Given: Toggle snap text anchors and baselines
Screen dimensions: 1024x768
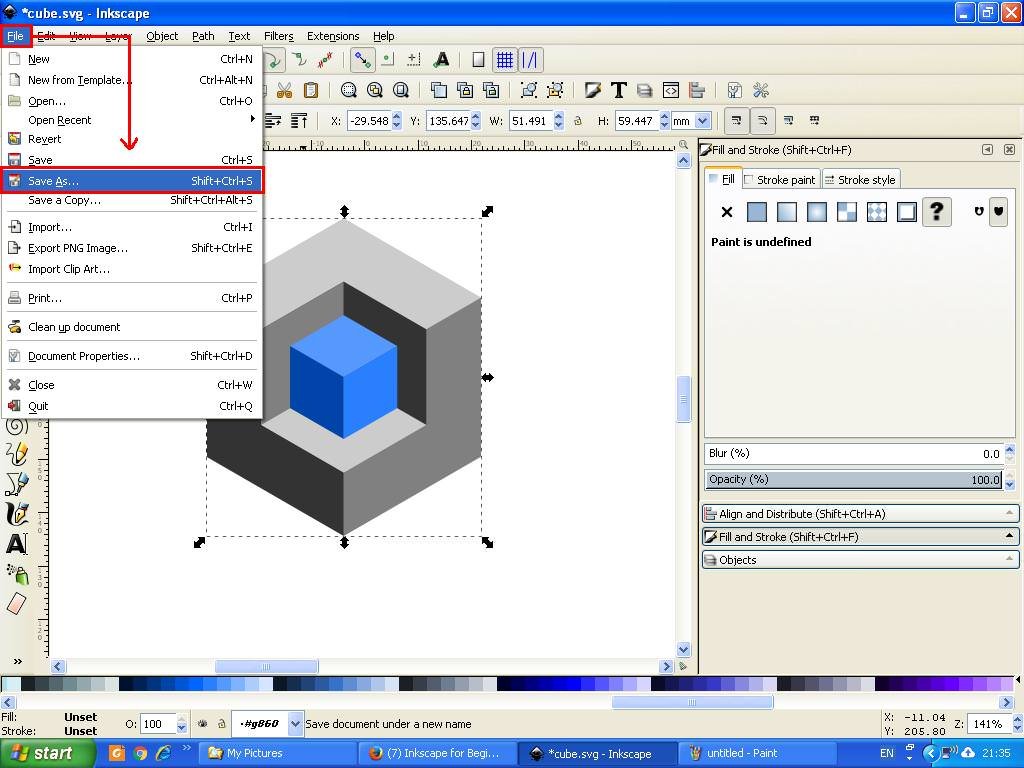Looking at the screenshot, I should (x=441, y=60).
